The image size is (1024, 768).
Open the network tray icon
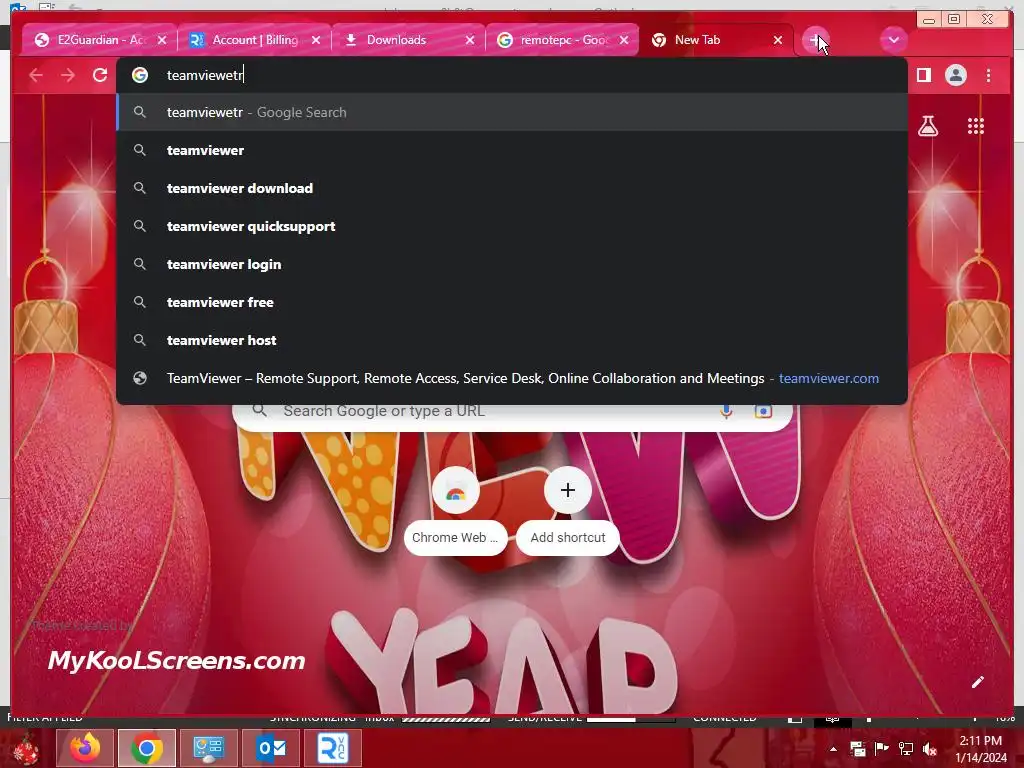click(906, 749)
